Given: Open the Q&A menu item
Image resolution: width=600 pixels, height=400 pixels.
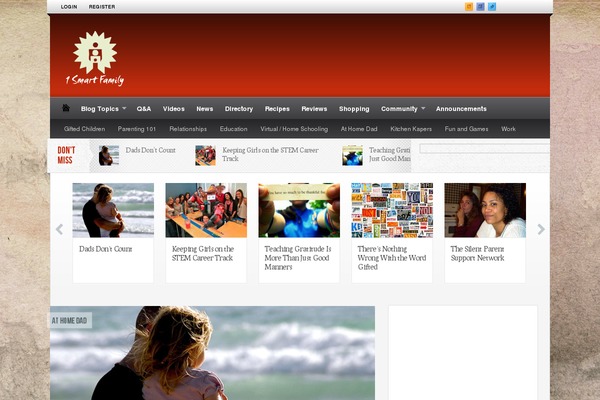Looking at the screenshot, I should [144, 109].
